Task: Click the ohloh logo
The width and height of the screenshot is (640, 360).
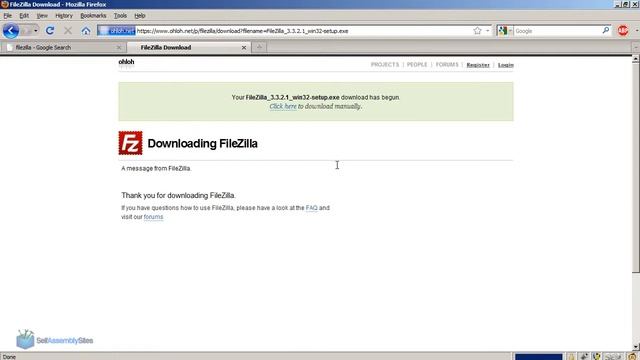Action: 126,62
